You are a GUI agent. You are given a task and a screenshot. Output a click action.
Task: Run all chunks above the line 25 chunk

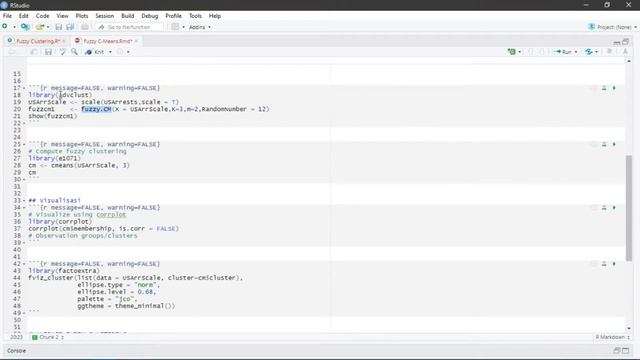(x=604, y=144)
